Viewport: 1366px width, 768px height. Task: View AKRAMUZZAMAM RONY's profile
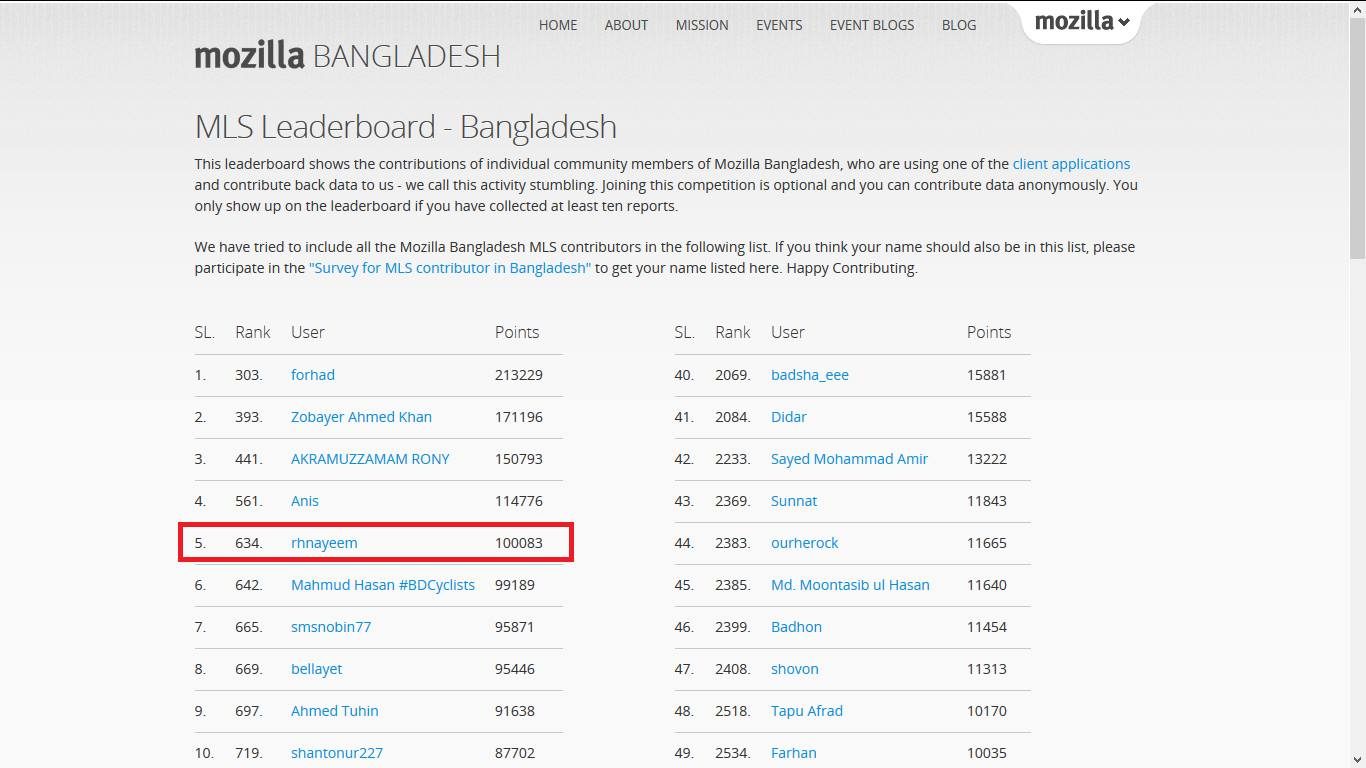(370, 459)
